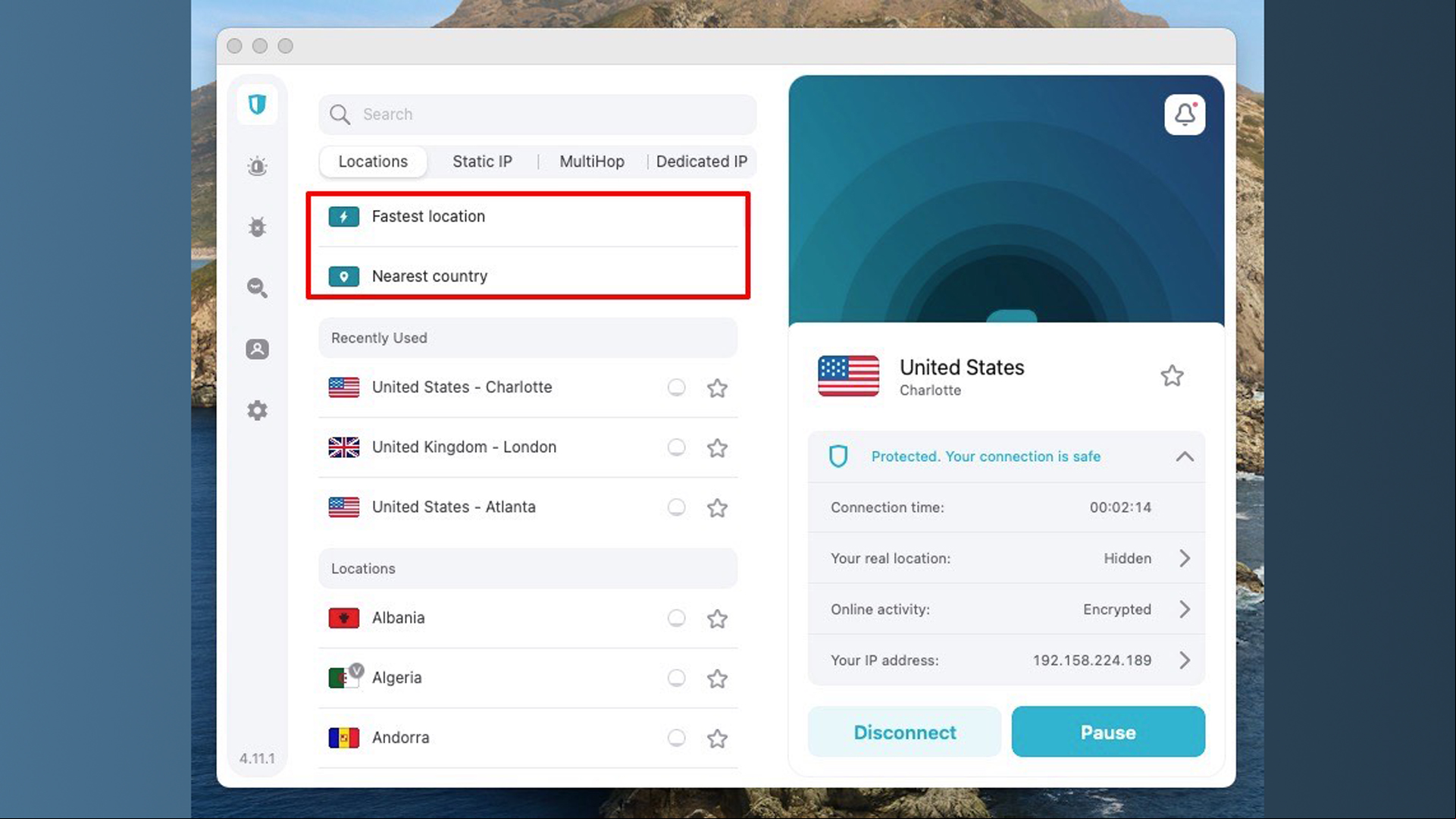
Task: Expand the Online activity arrow
Action: tap(1185, 609)
